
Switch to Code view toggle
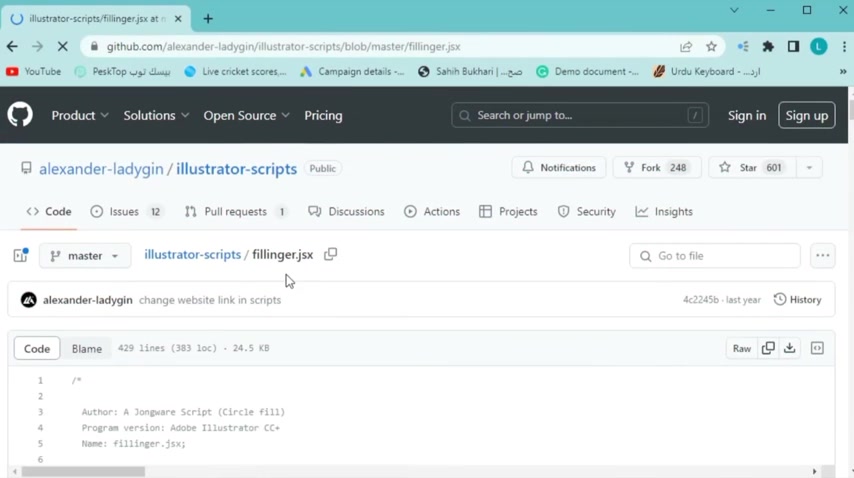(x=37, y=348)
